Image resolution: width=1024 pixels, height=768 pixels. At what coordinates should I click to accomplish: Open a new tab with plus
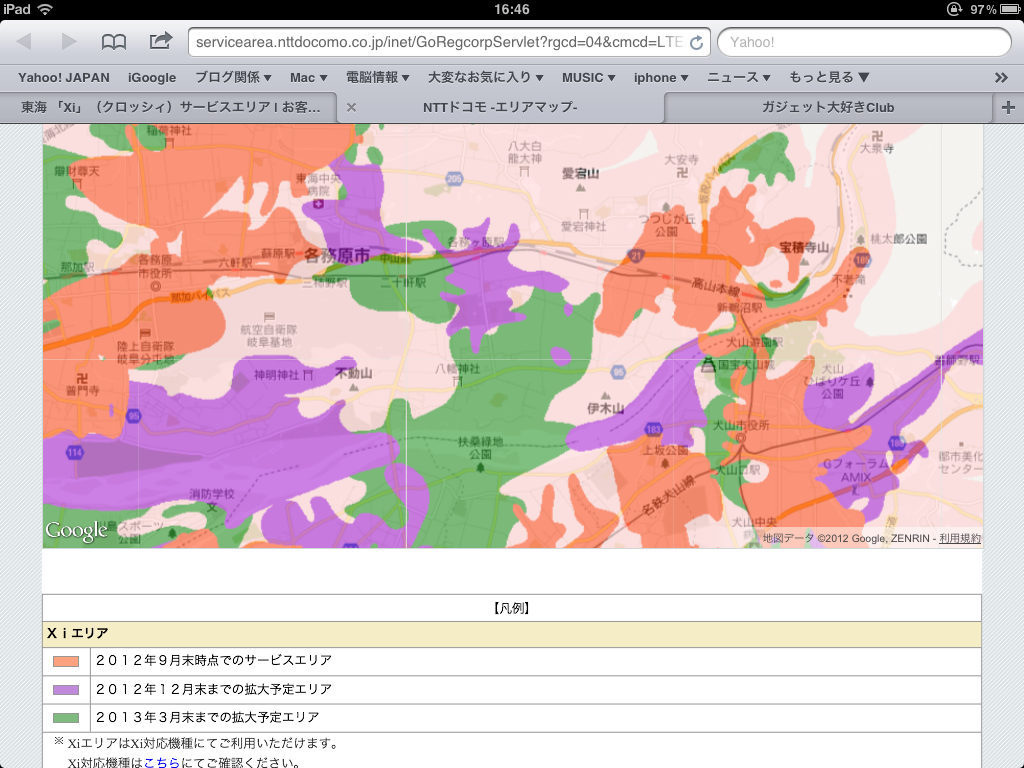click(x=1008, y=107)
